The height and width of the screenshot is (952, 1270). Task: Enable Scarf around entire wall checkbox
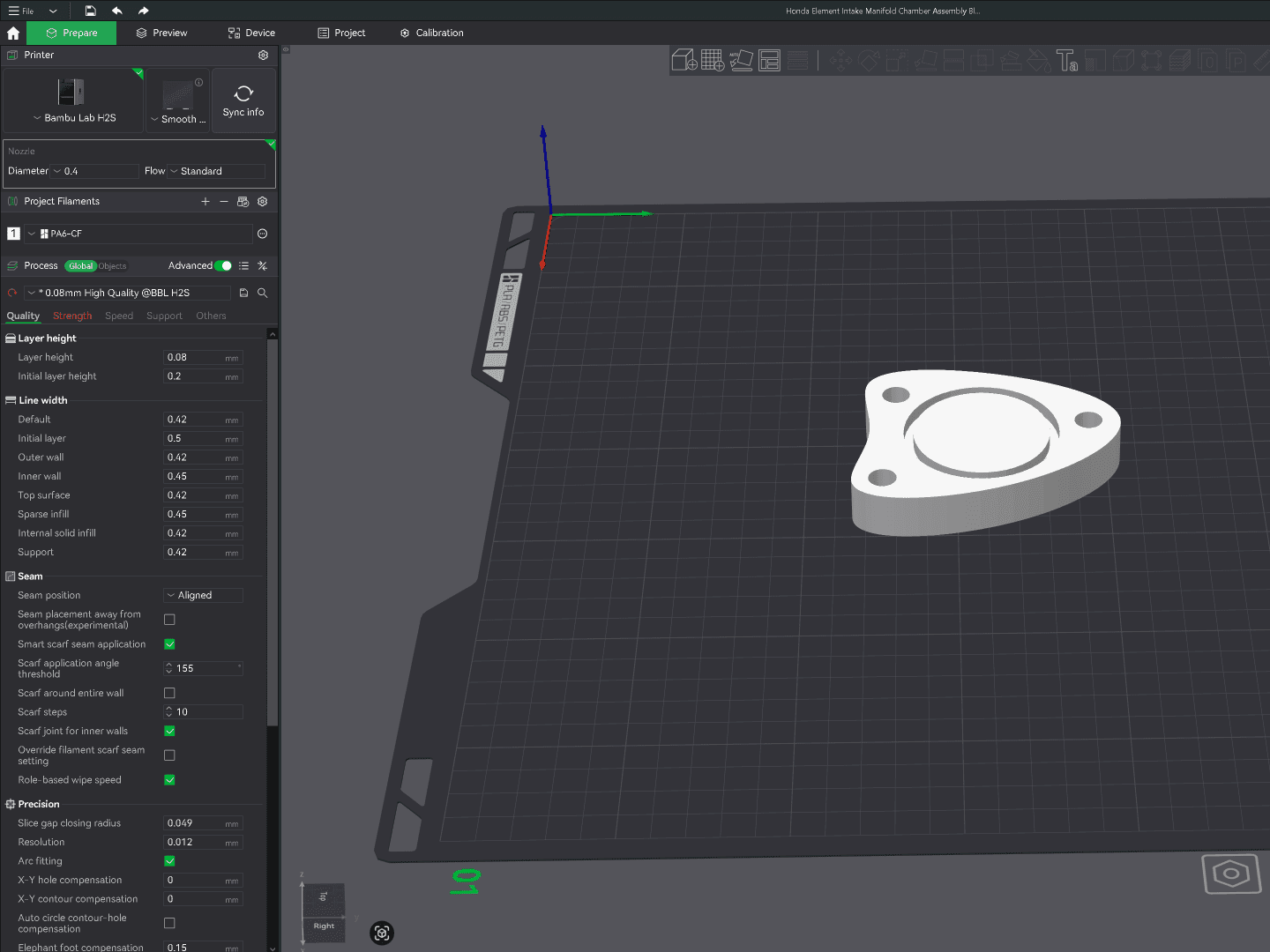(x=169, y=693)
